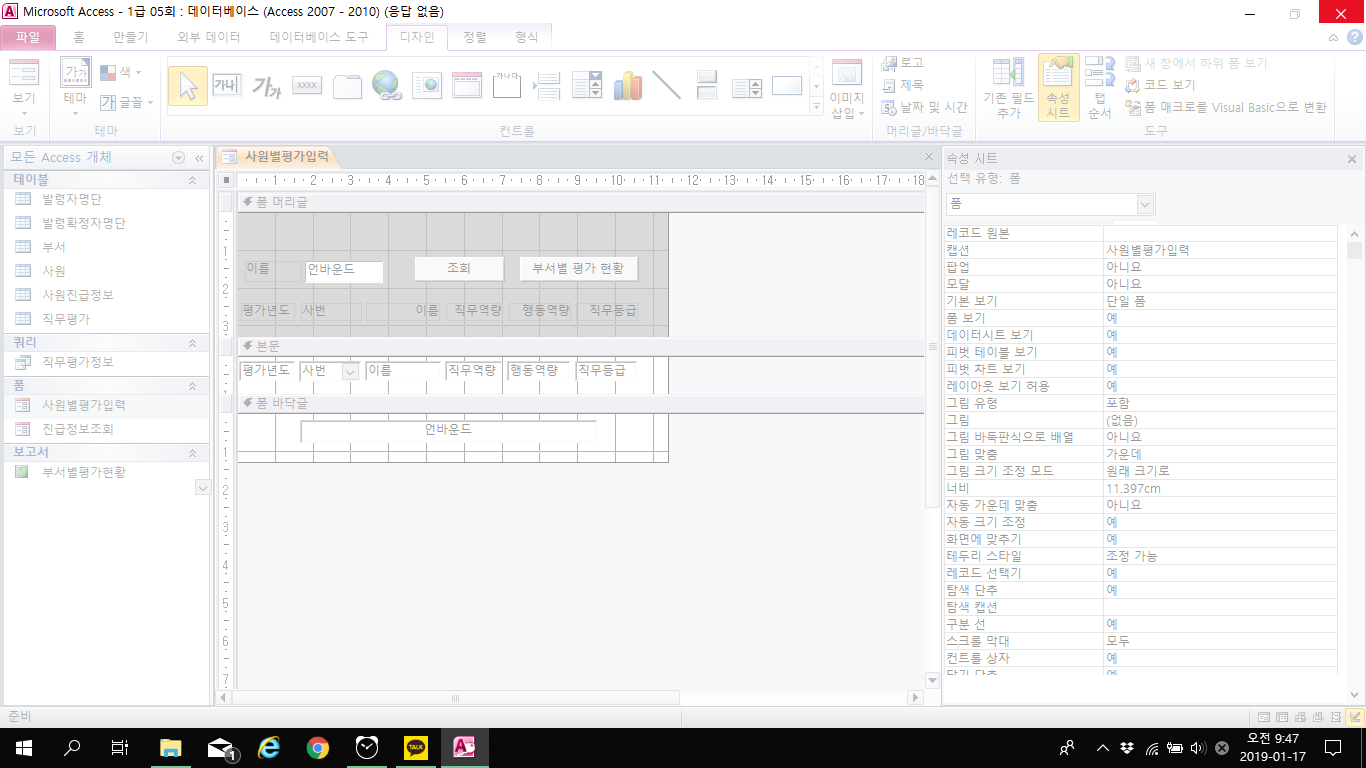Open Chrome from the Windows taskbar
This screenshot has height=768, width=1366.
318,747
